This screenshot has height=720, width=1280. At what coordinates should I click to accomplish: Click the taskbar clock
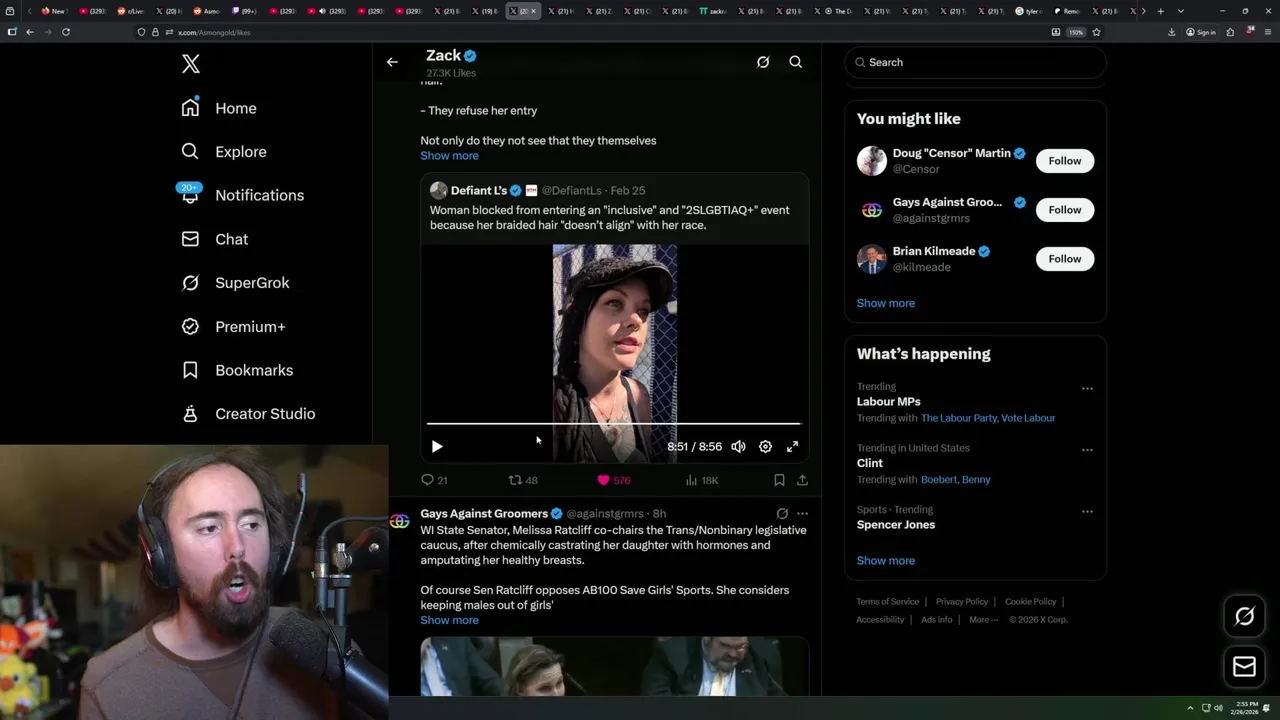pyautogui.click(x=1245, y=708)
